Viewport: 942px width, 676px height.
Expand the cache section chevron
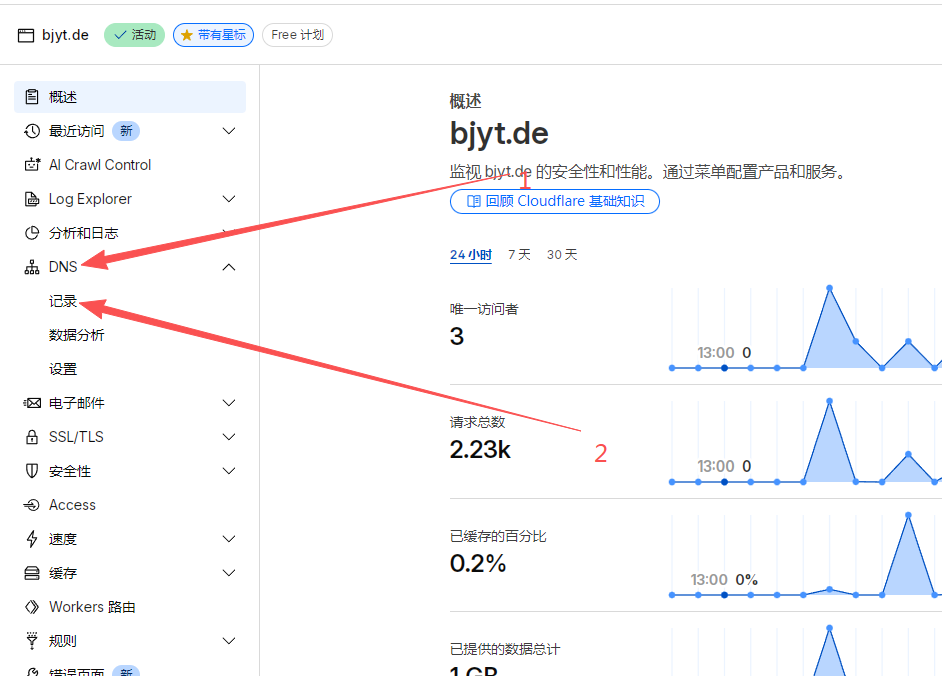coord(229,573)
